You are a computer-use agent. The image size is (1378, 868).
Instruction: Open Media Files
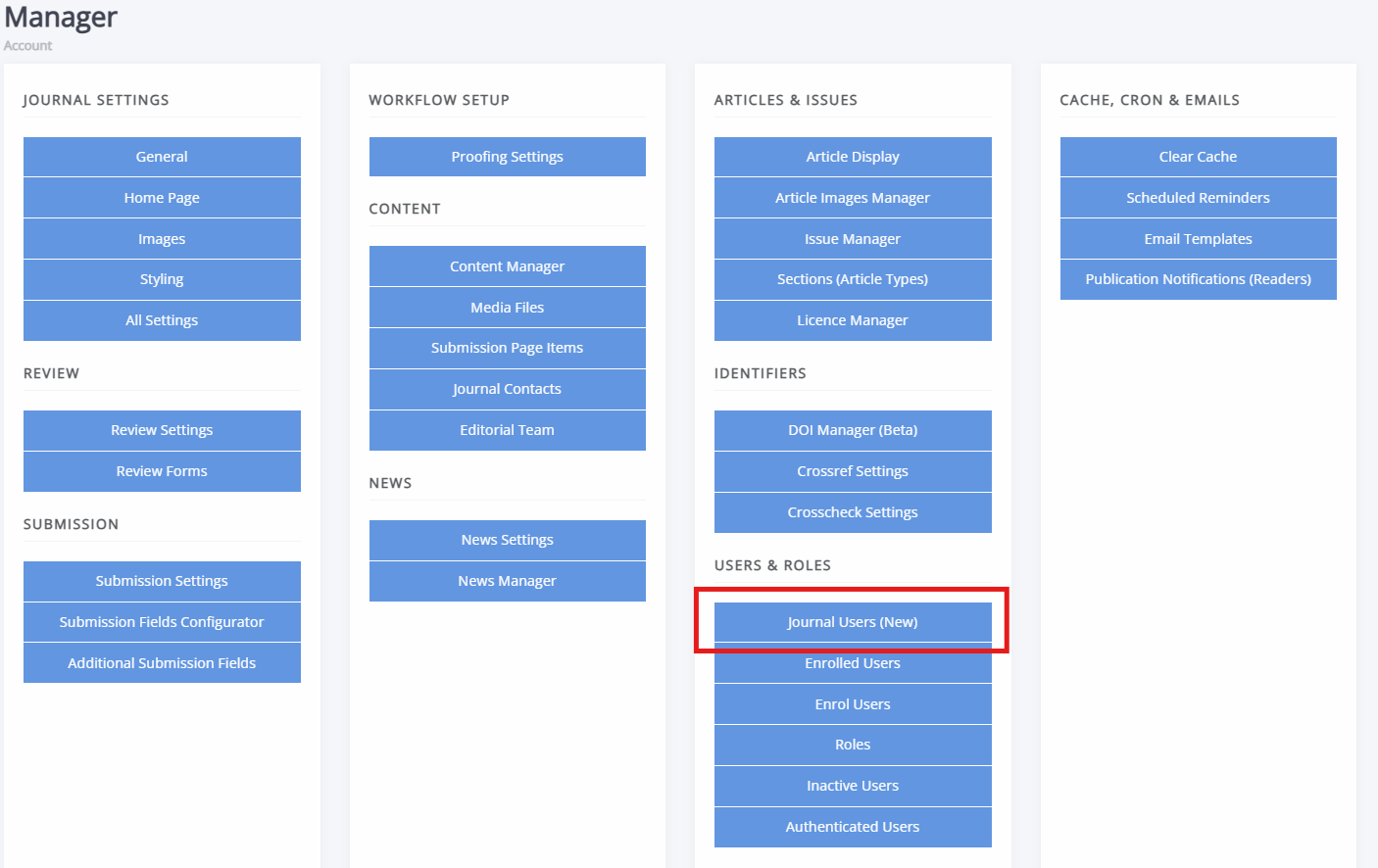[x=508, y=308]
